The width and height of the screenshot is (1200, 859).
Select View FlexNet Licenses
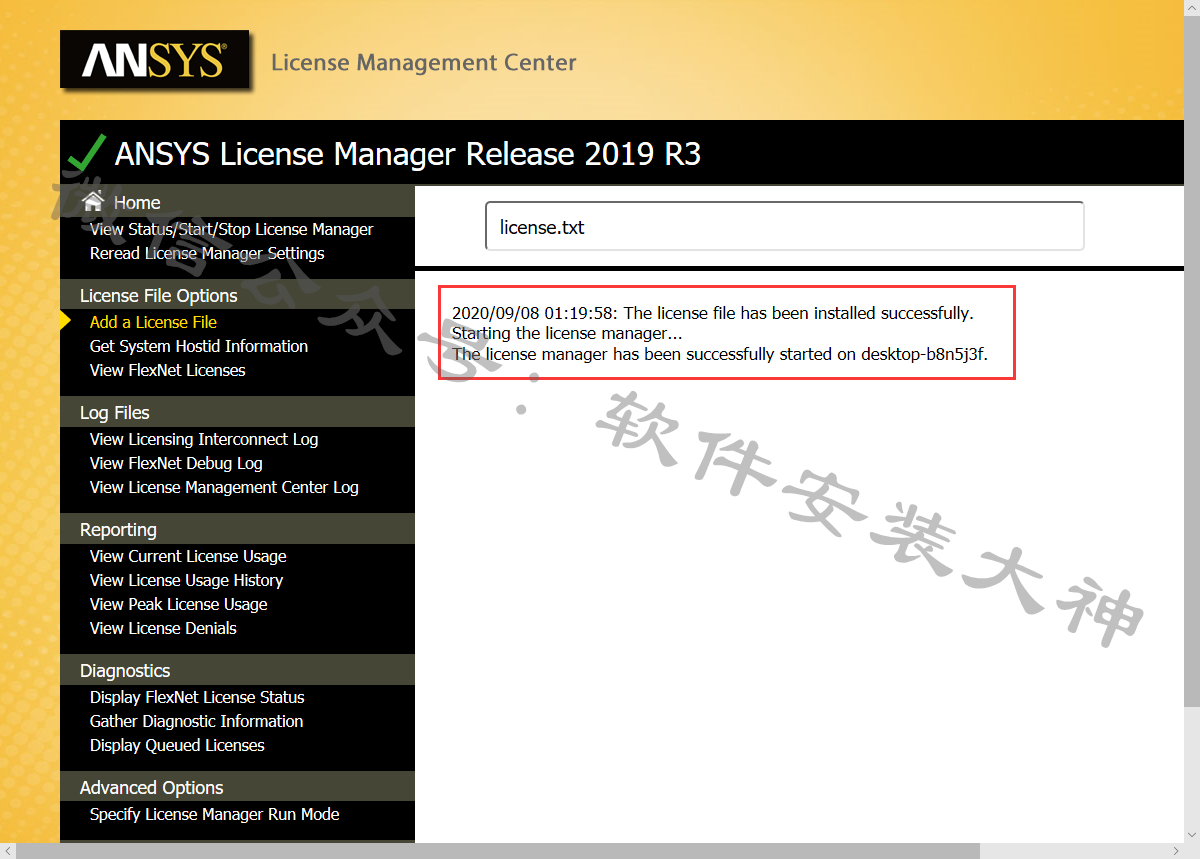167,370
